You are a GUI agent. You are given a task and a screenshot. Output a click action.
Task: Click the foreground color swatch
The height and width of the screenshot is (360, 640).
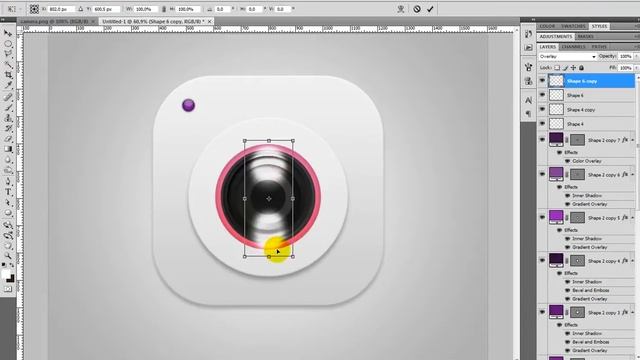(6, 274)
